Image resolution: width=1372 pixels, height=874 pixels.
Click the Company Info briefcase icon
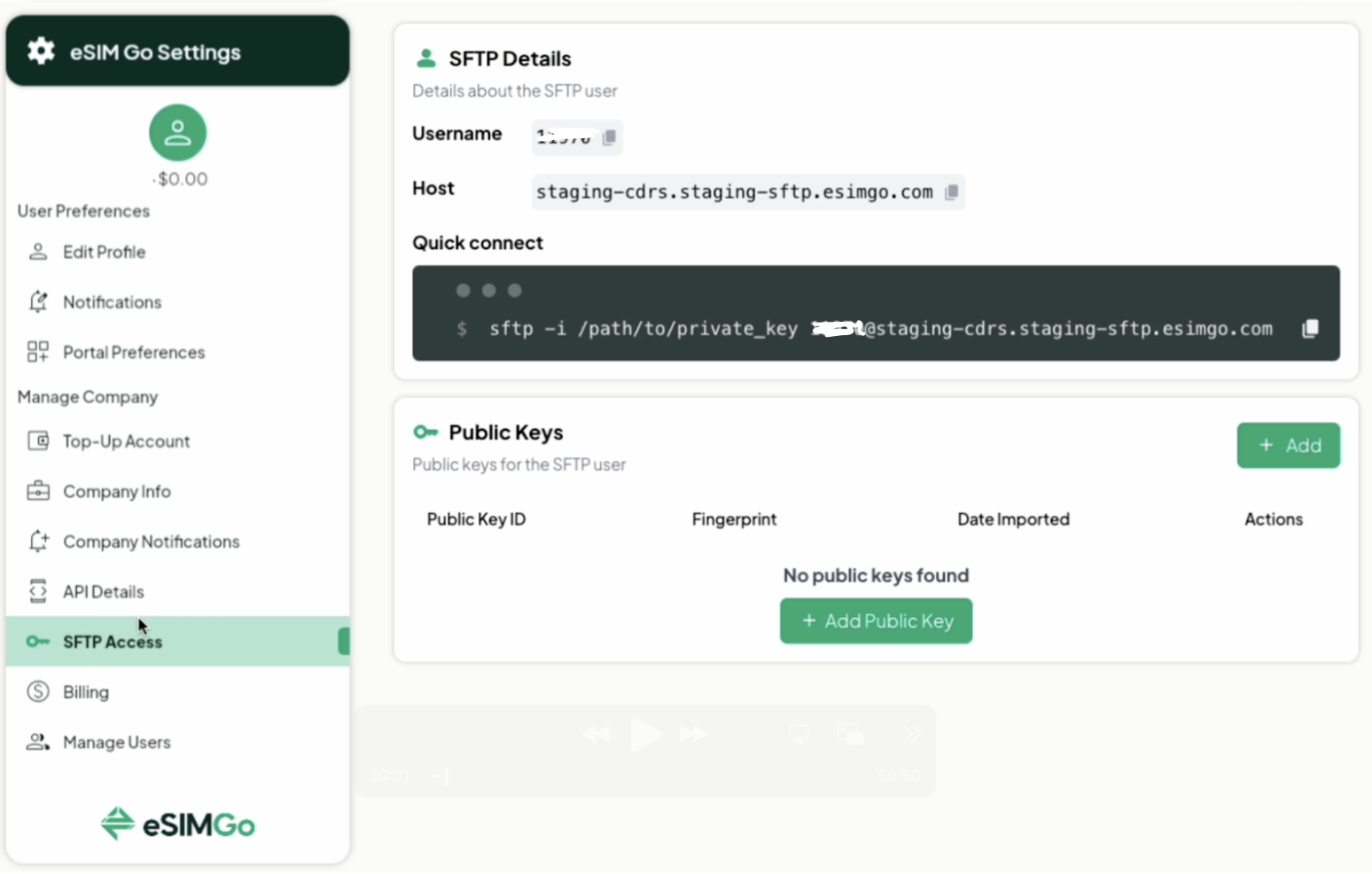click(x=38, y=491)
